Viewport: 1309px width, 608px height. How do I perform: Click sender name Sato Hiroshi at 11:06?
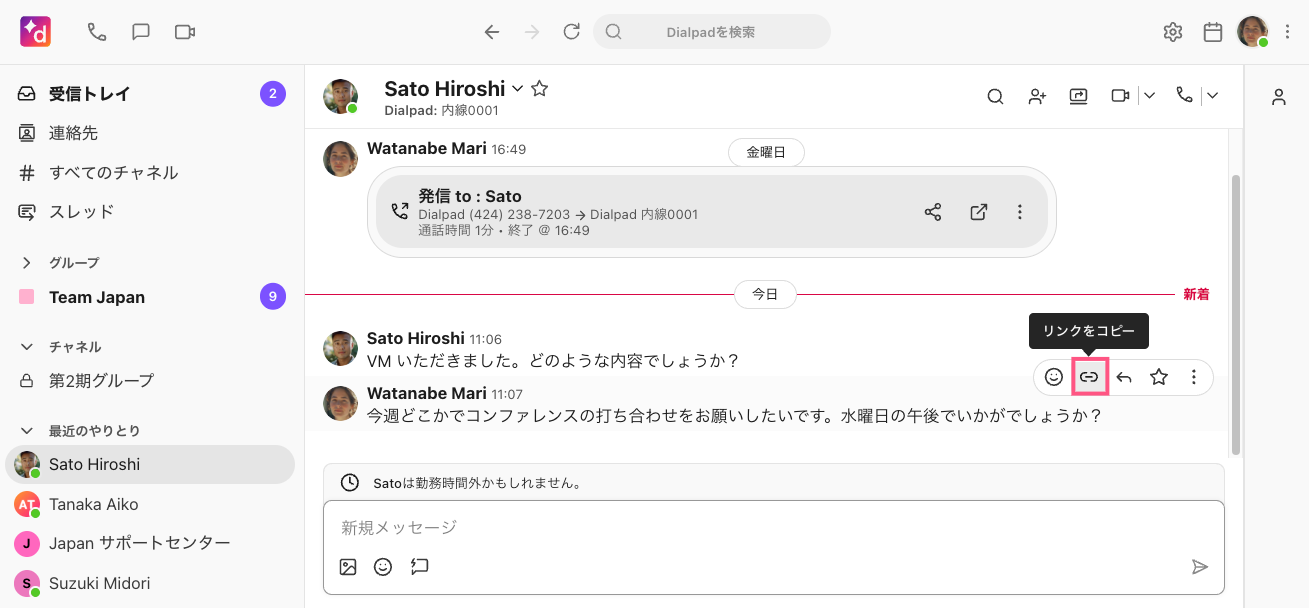point(416,338)
